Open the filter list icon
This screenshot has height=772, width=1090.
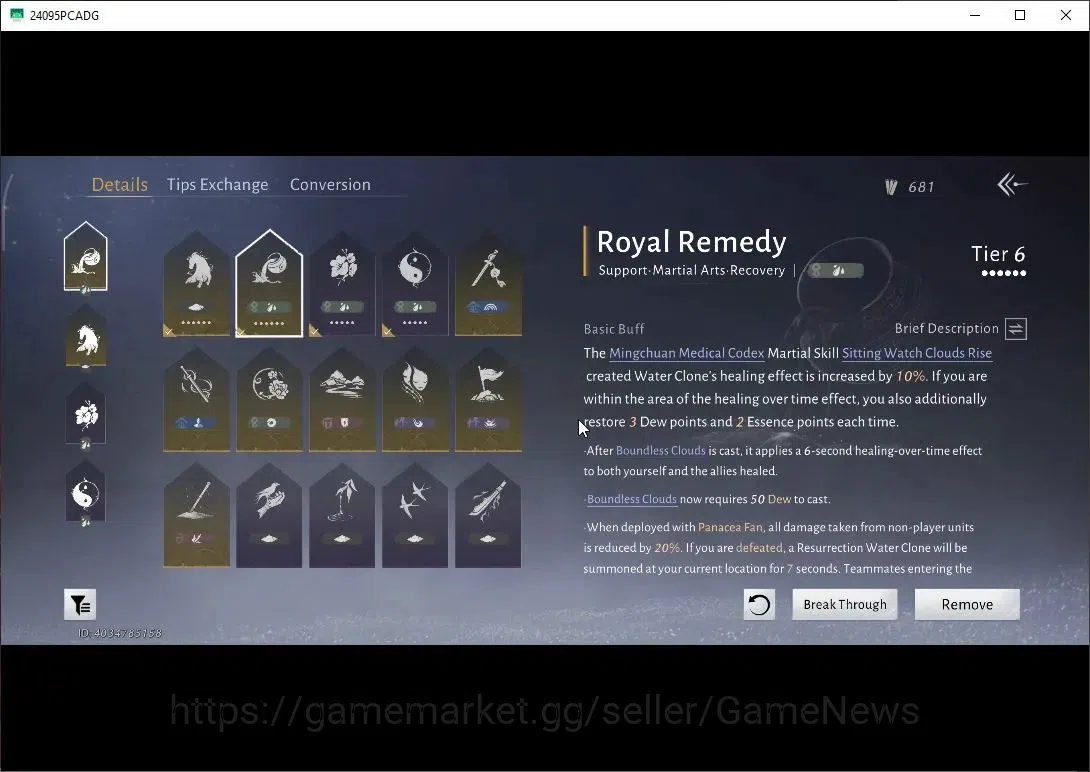click(80, 605)
